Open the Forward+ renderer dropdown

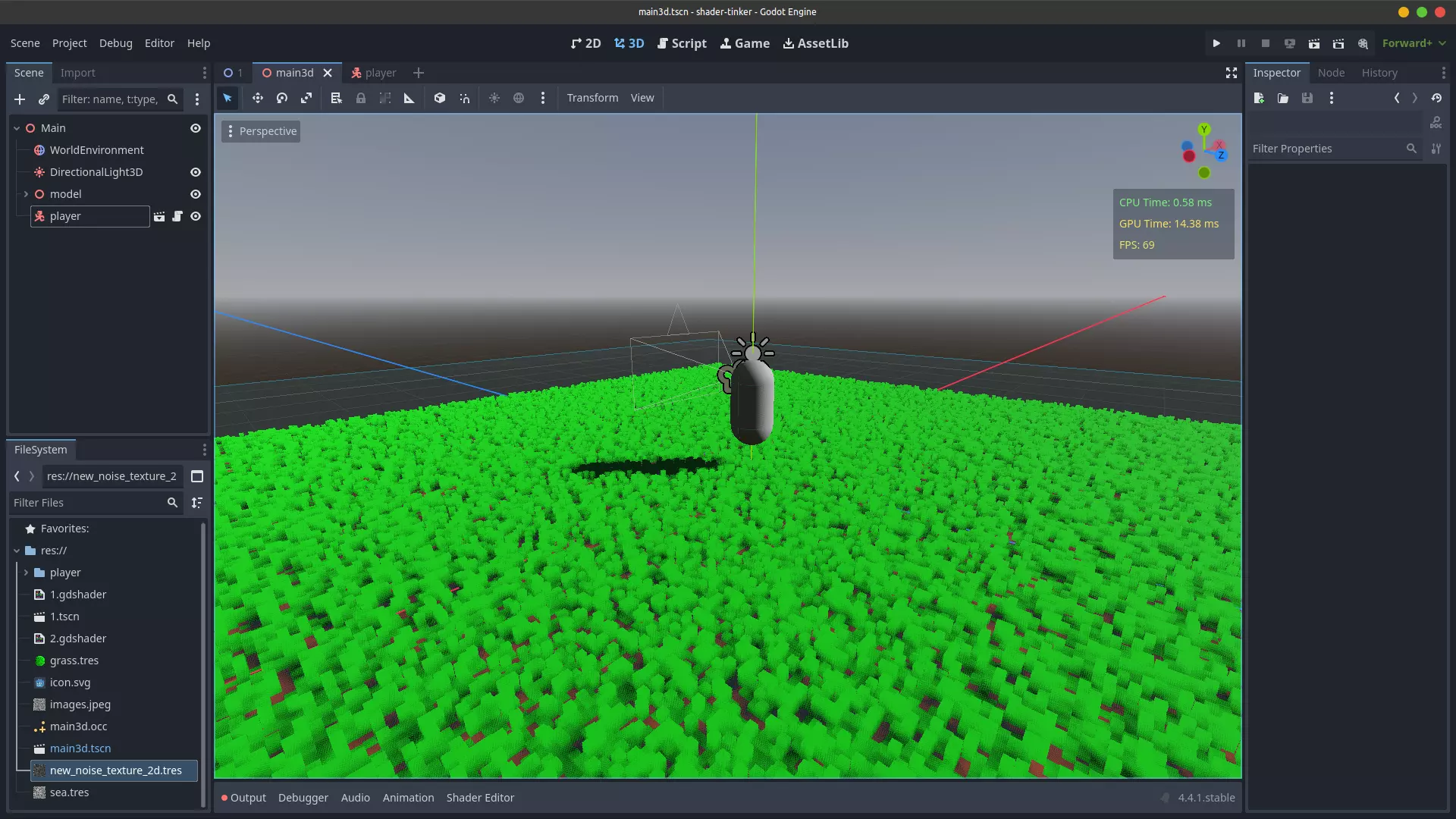tap(1414, 43)
